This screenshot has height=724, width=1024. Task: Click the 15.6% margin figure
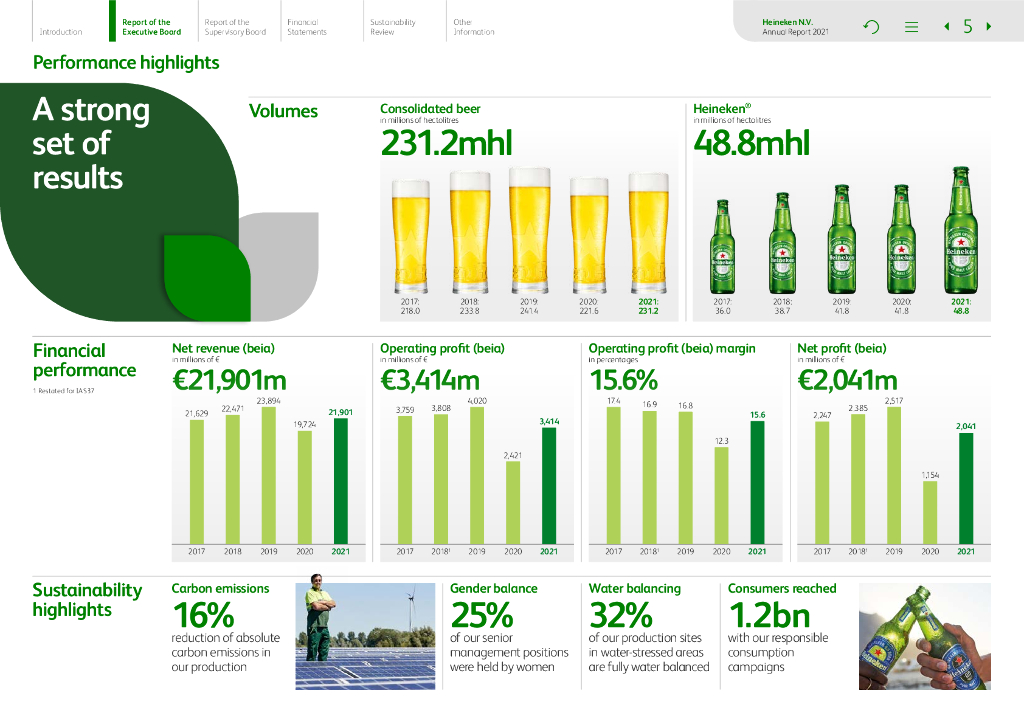(x=624, y=381)
